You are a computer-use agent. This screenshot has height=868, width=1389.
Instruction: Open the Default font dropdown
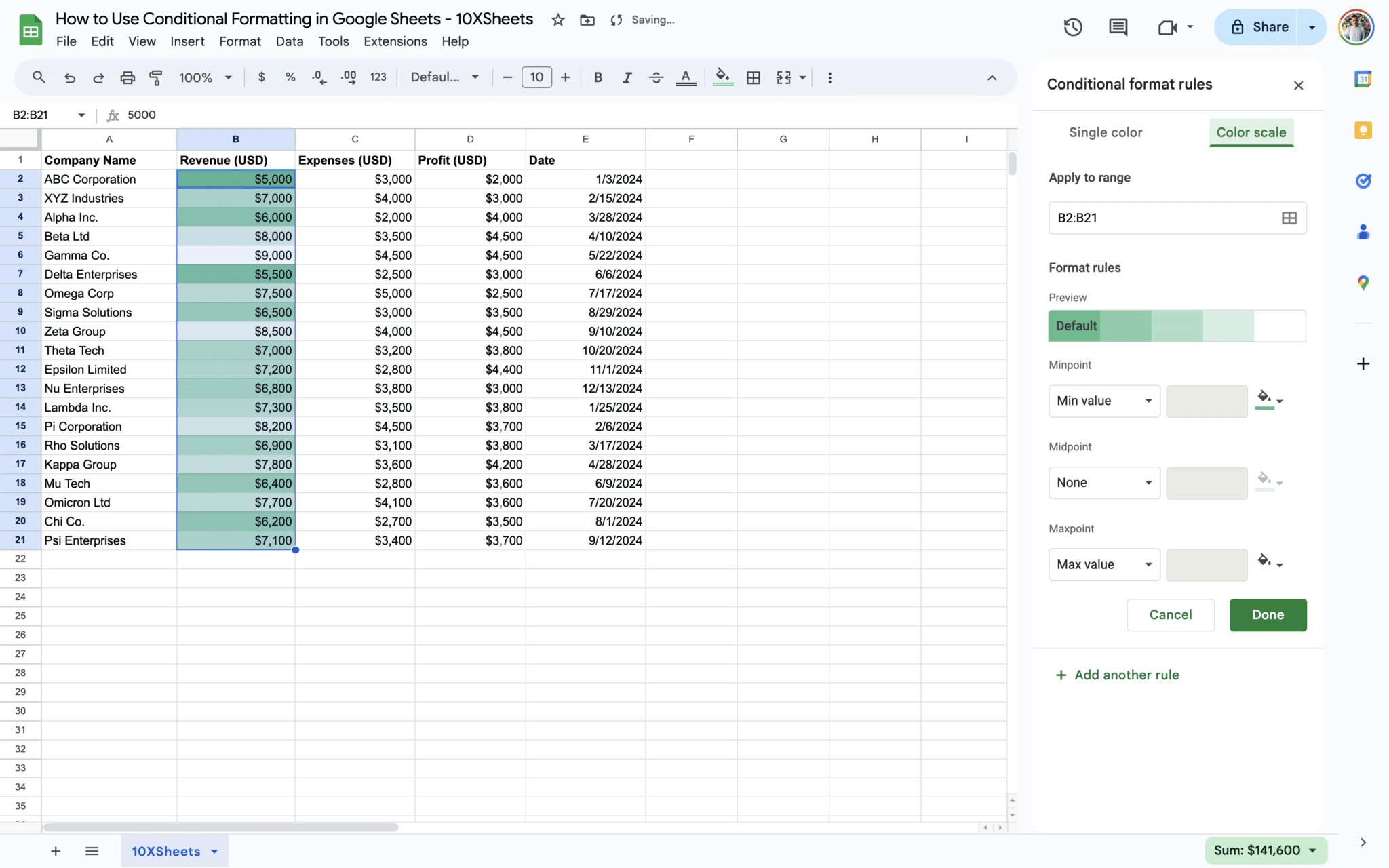[445, 77]
